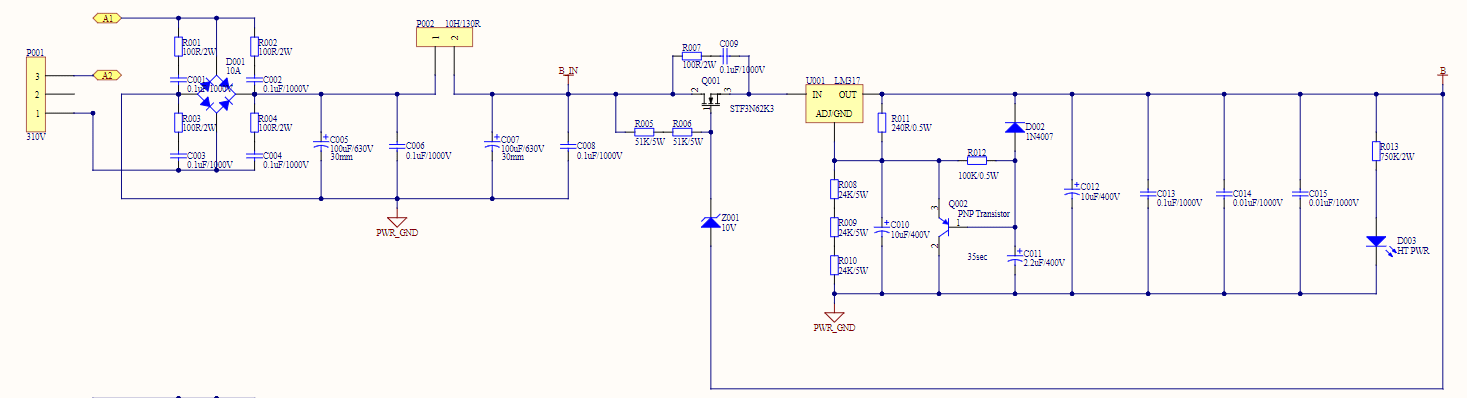Click the ADJ/GND pin label
The height and width of the screenshot is (398, 1467).
[834, 114]
